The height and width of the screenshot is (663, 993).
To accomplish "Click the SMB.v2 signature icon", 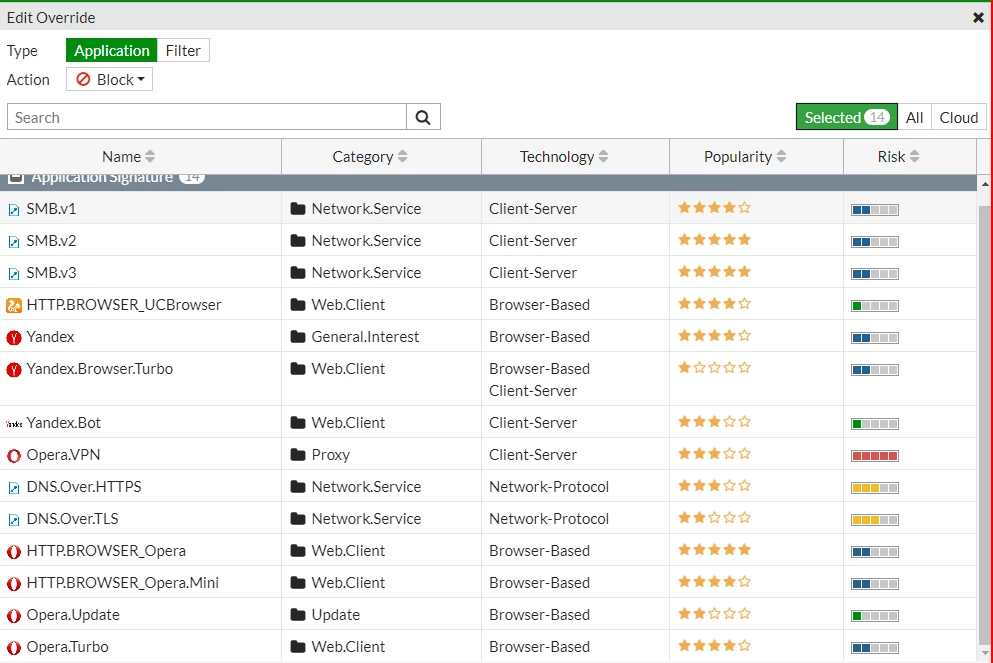I will tap(13, 242).
